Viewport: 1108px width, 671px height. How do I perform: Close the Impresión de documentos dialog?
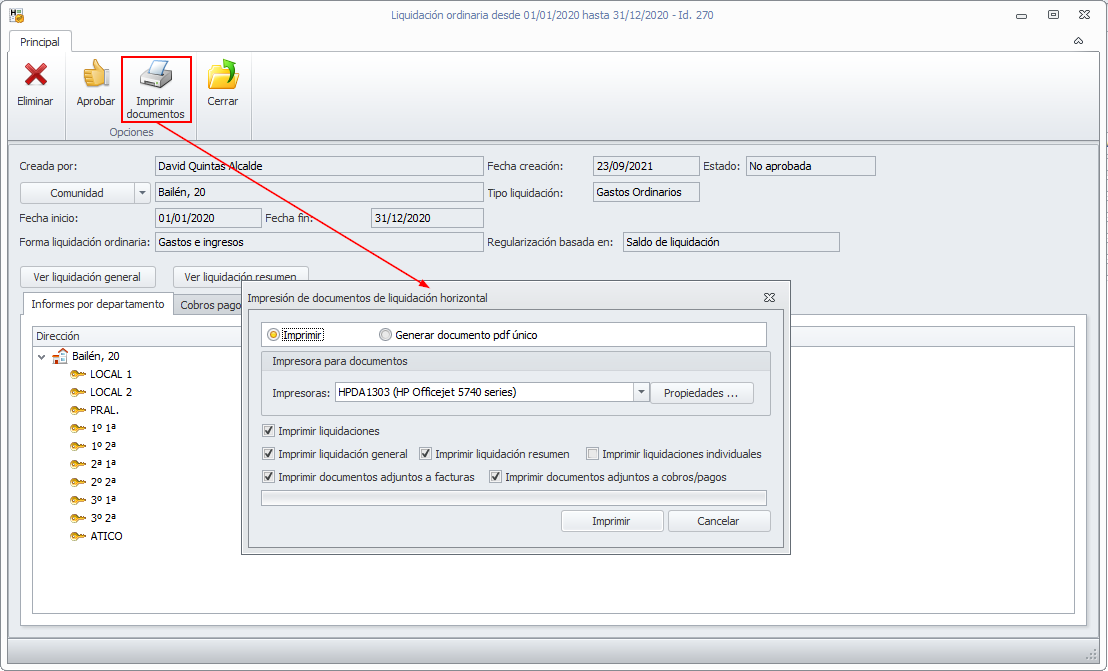770,297
